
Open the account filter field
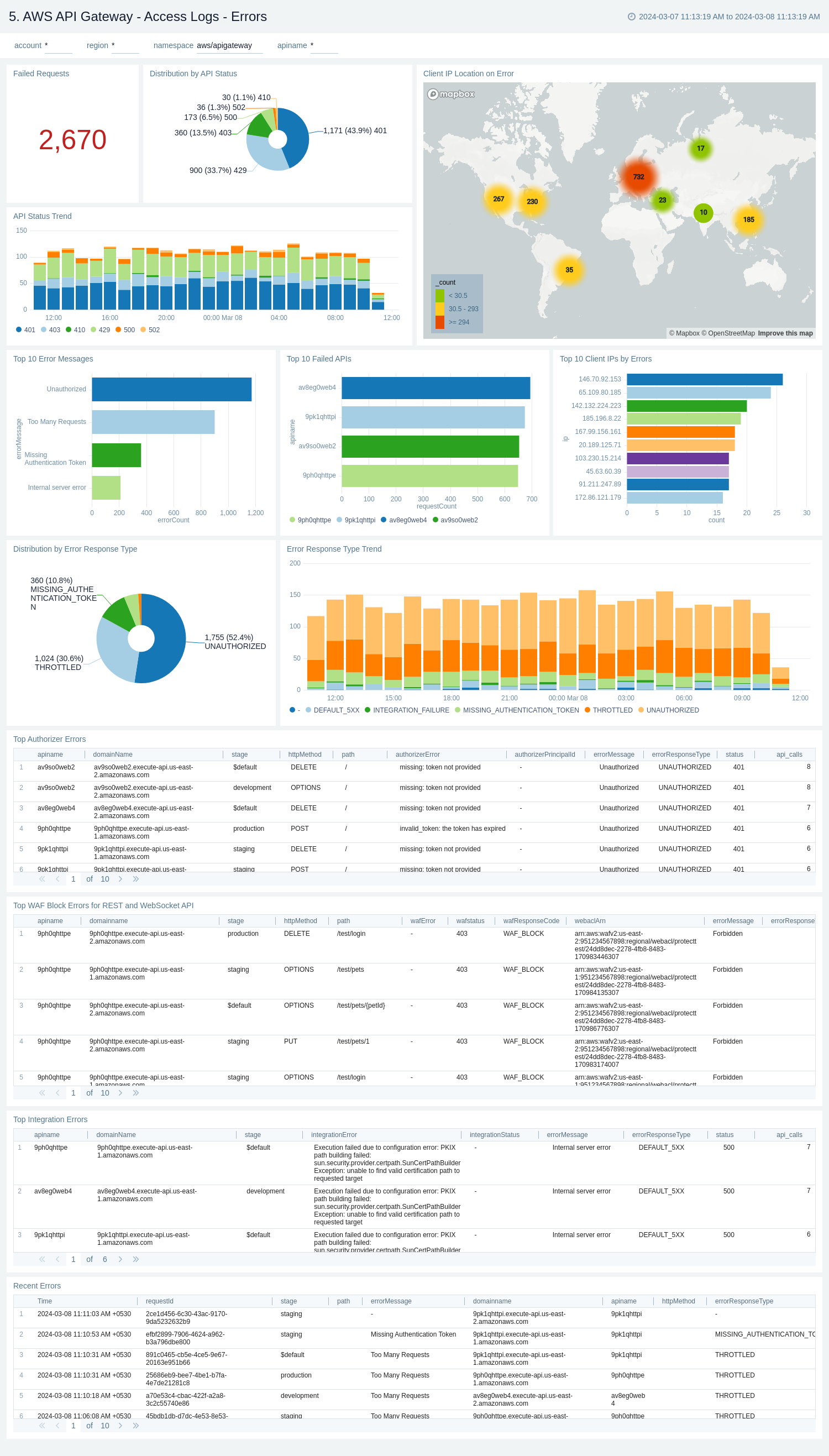[58, 45]
